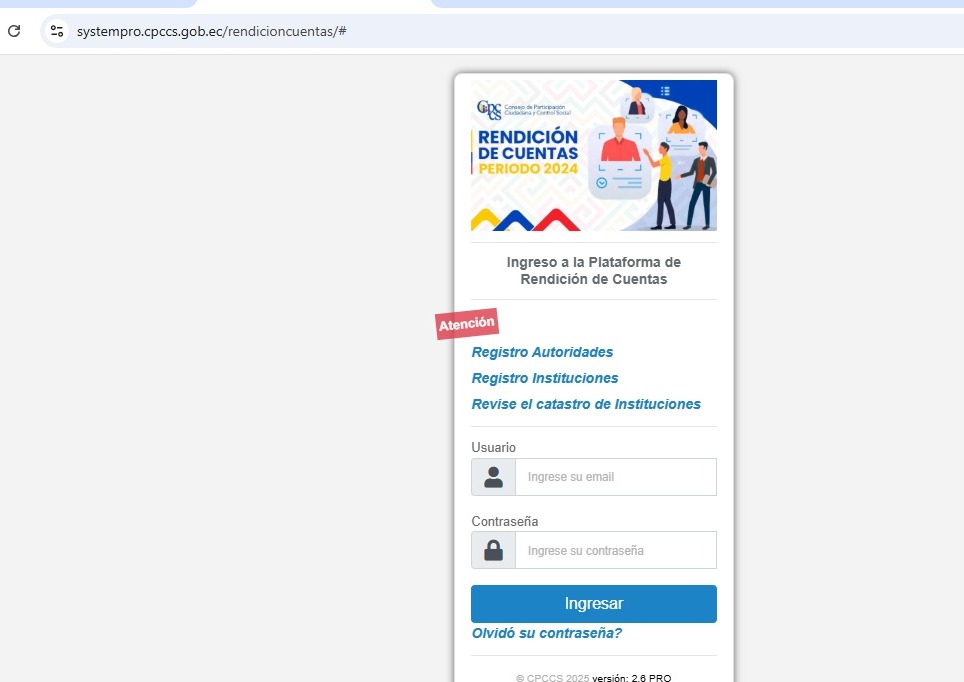
Task: Click the Contraseña field label
Action: click(504, 521)
